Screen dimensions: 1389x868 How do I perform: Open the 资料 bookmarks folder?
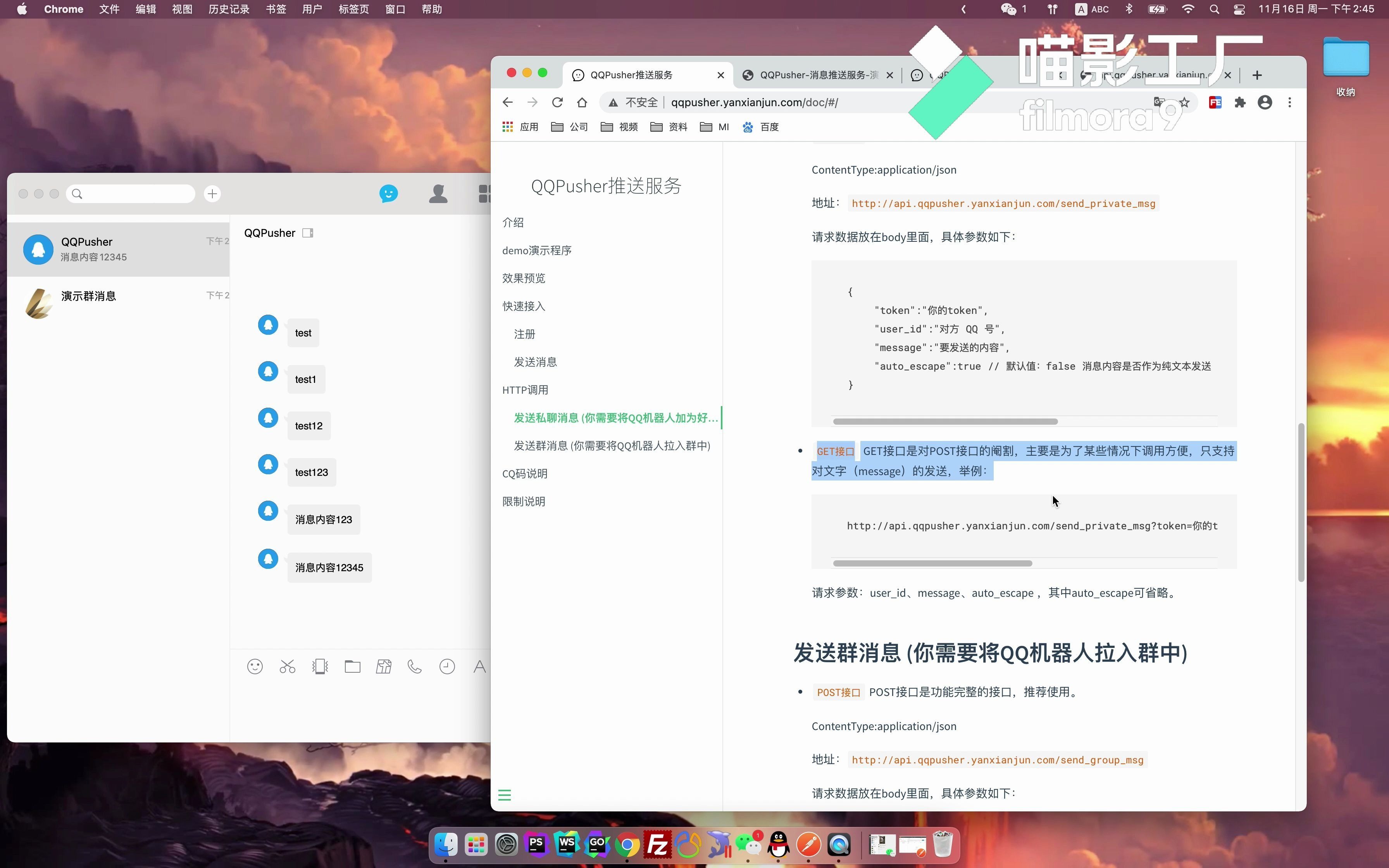pyautogui.click(x=669, y=127)
